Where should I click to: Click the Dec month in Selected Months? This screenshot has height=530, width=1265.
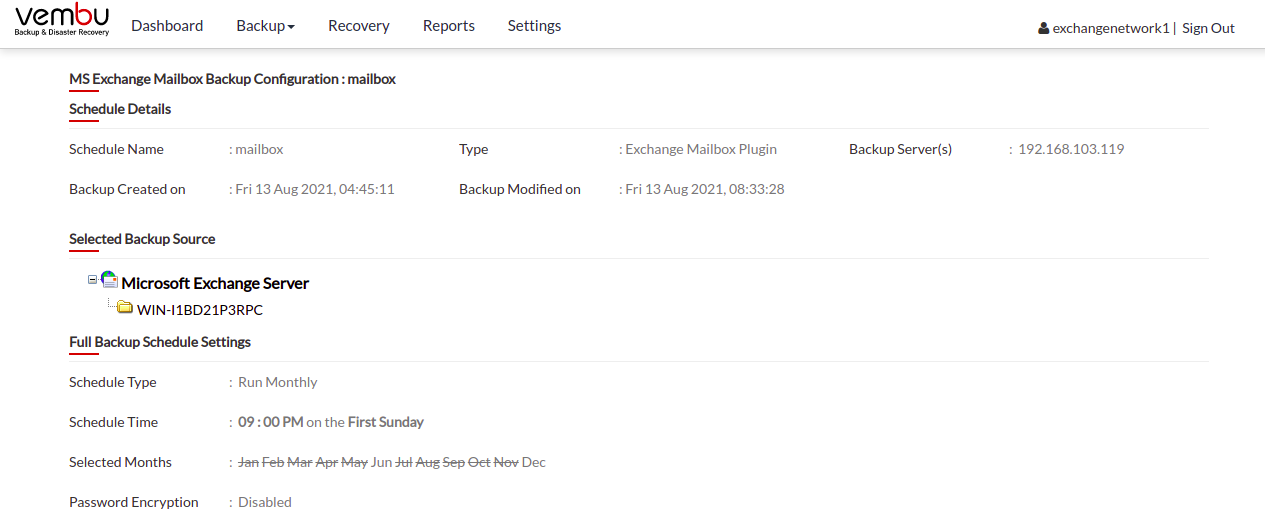click(534, 462)
